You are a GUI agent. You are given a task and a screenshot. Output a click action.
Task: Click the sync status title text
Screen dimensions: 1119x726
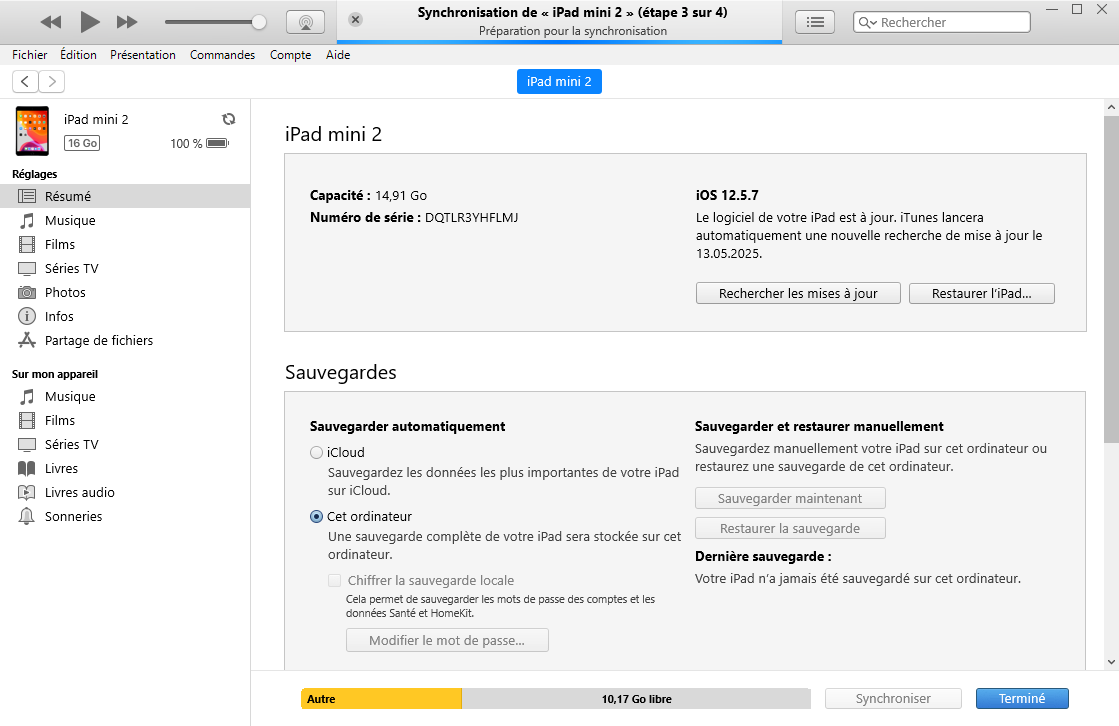tap(572, 12)
